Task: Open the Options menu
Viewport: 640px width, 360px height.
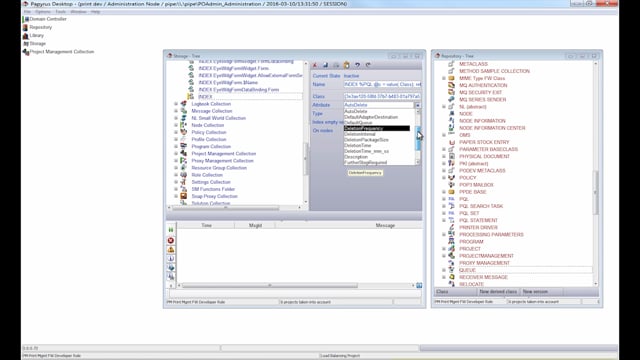Action: (43, 12)
